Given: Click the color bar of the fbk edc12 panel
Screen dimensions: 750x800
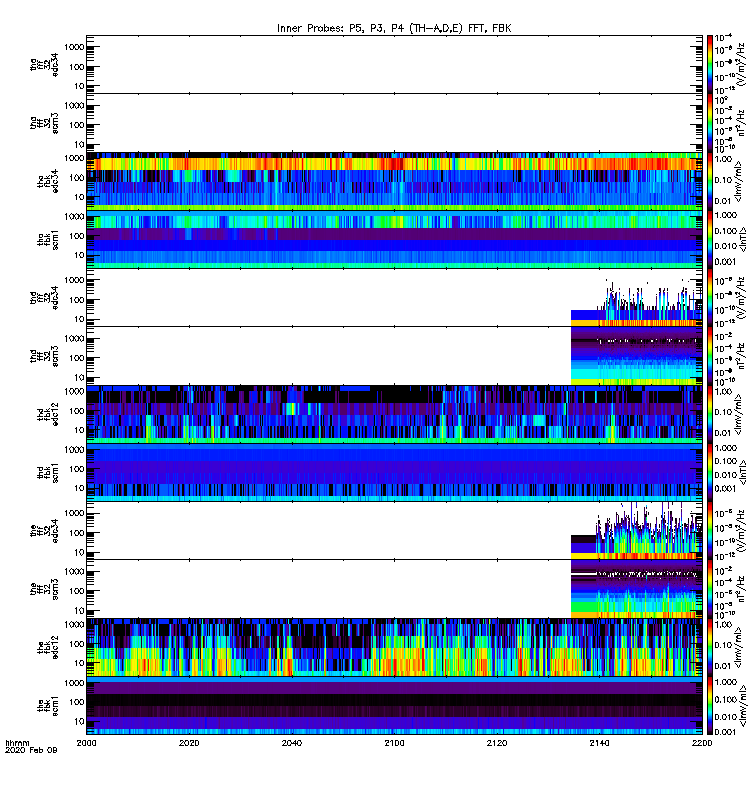Looking at the screenshot, I should (710, 647).
